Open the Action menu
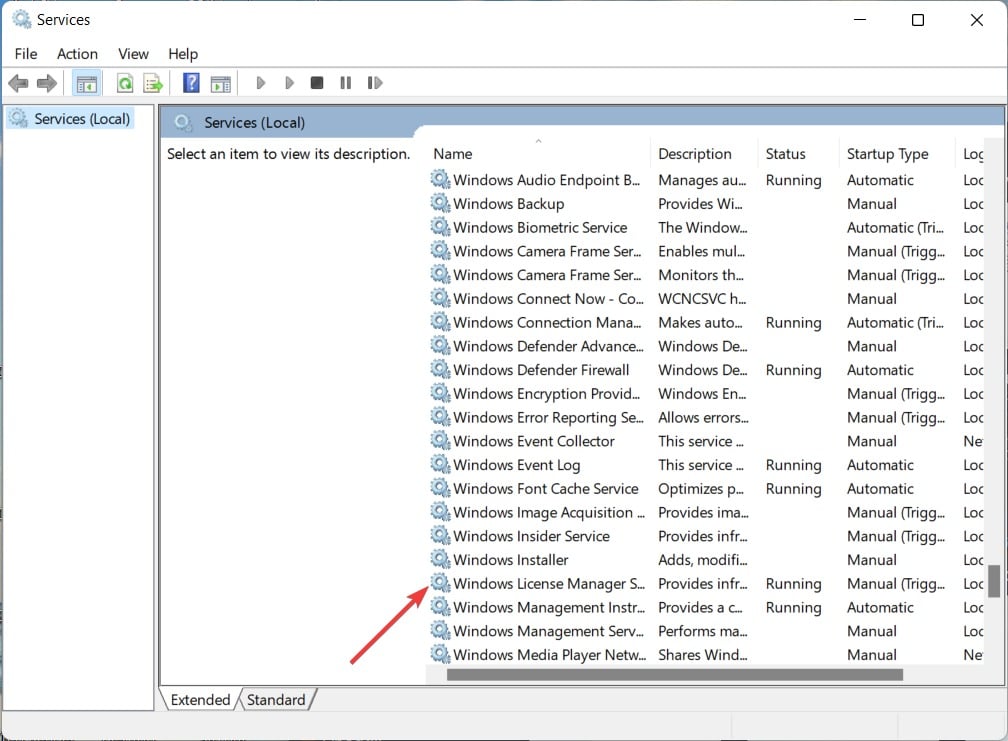1008x741 pixels. pyautogui.click(x=77, y=54)
